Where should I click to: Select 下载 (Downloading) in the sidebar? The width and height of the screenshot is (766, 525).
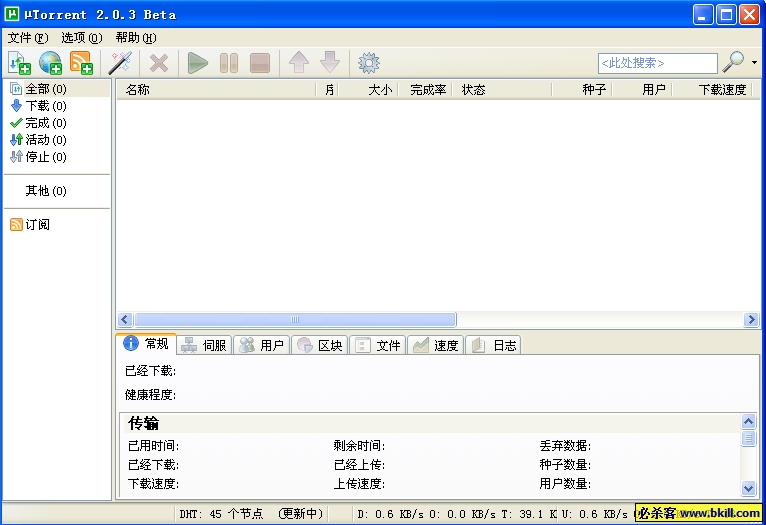[x=38, y=106]
